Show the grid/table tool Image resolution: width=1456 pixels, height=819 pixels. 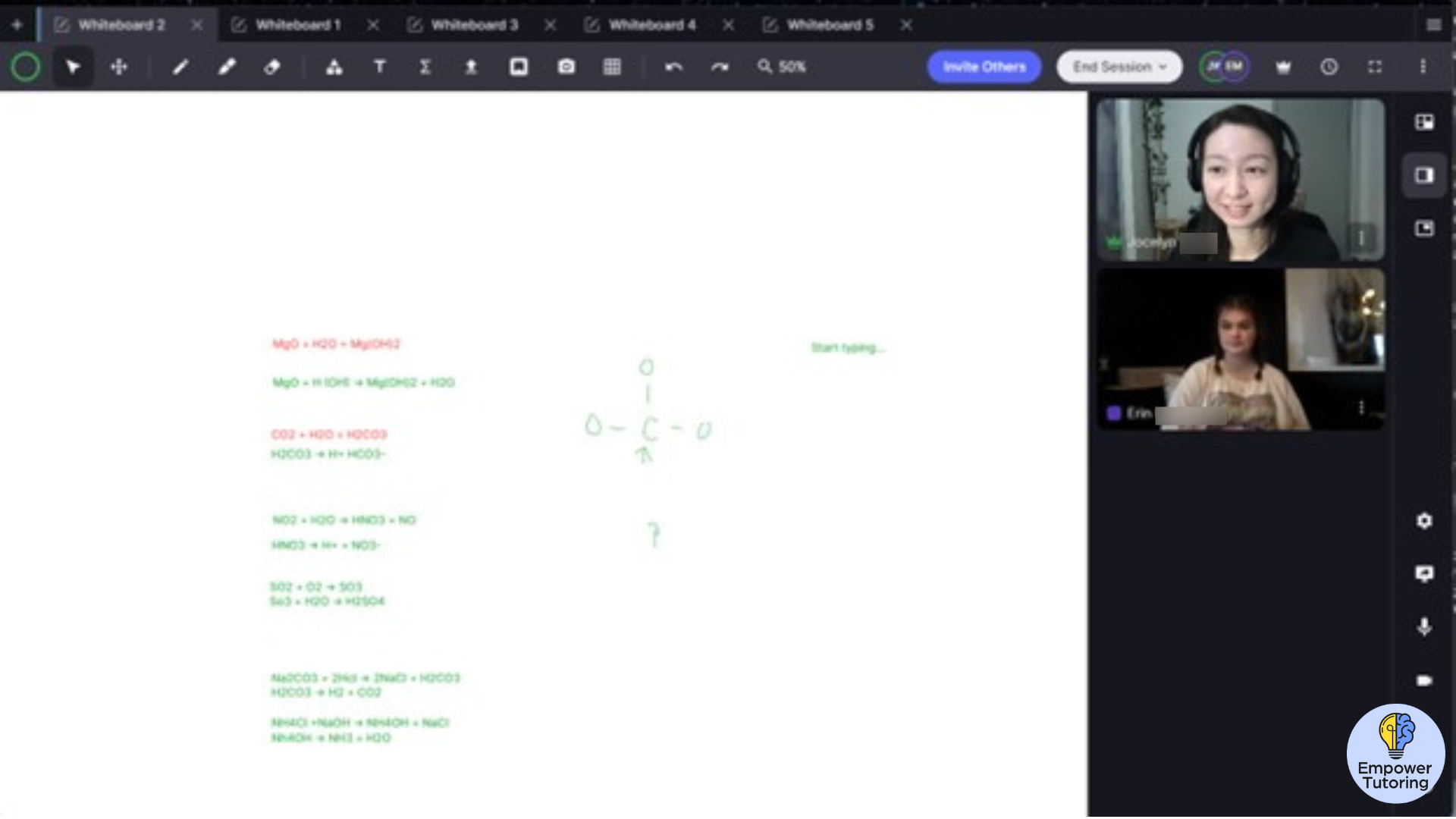[612, 67]
